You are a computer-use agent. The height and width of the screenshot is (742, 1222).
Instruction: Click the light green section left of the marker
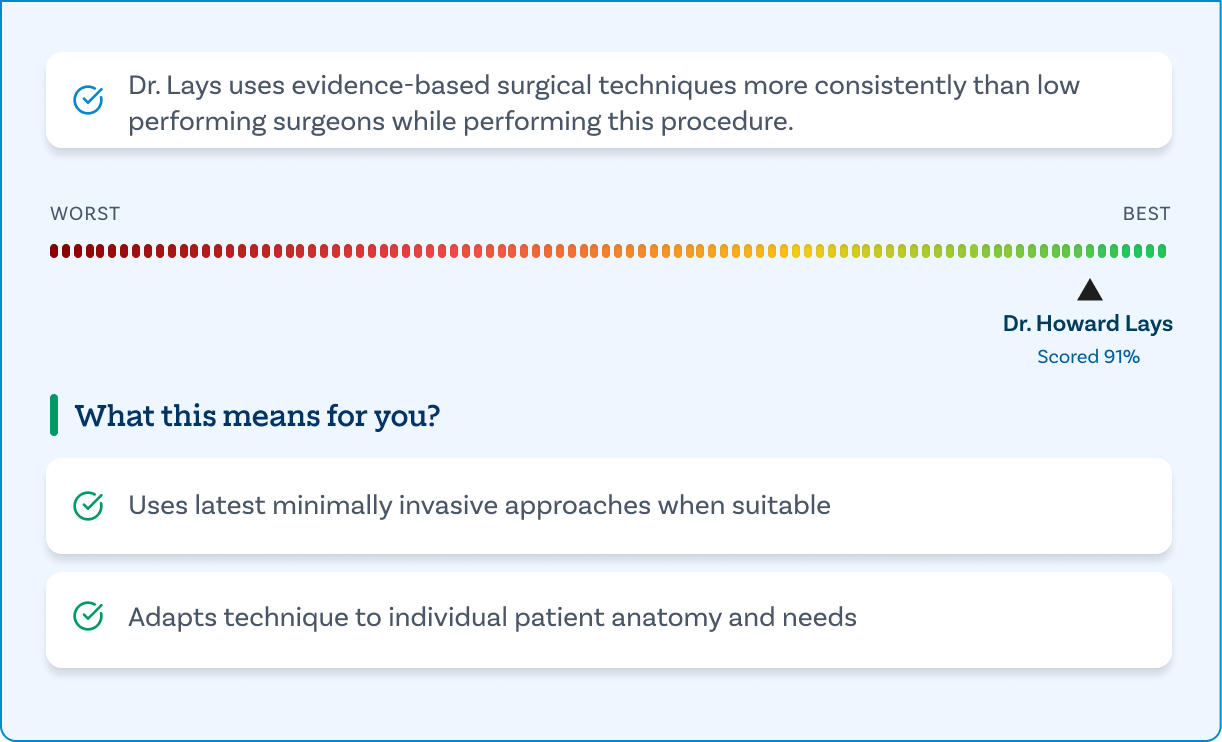(1000, 251)
